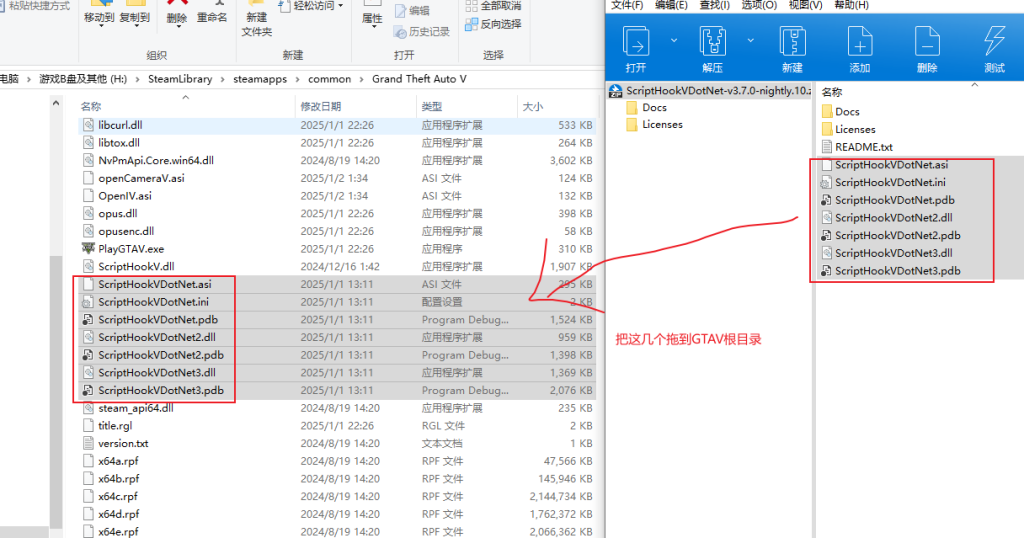This screenshot has height=538, width=1024.
Task: Click 历史记录 in the ribbon
Action: click(x=422, y=31)
